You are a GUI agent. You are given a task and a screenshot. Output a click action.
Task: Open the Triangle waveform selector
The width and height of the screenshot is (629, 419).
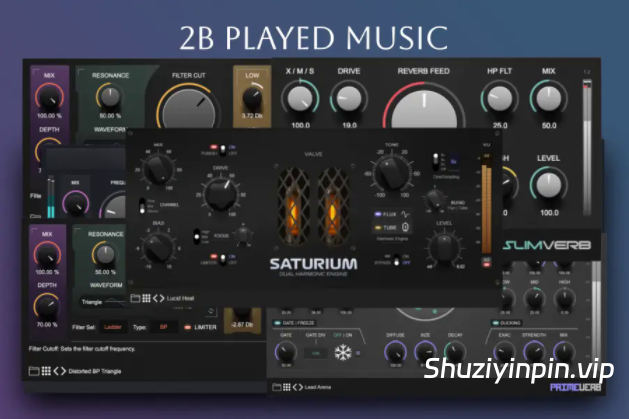tap(102, 302)
